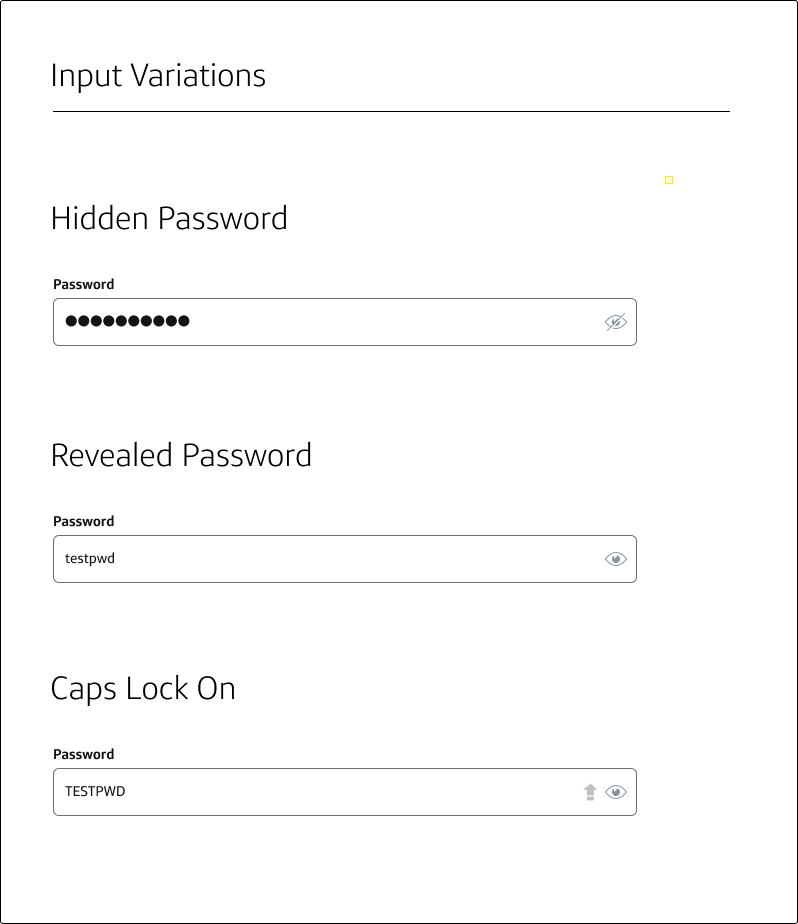The width and height of the screenshot is (798, 924).
Task: Click the caps lock arrow indicator icon
Action: [x=590, y=792]
